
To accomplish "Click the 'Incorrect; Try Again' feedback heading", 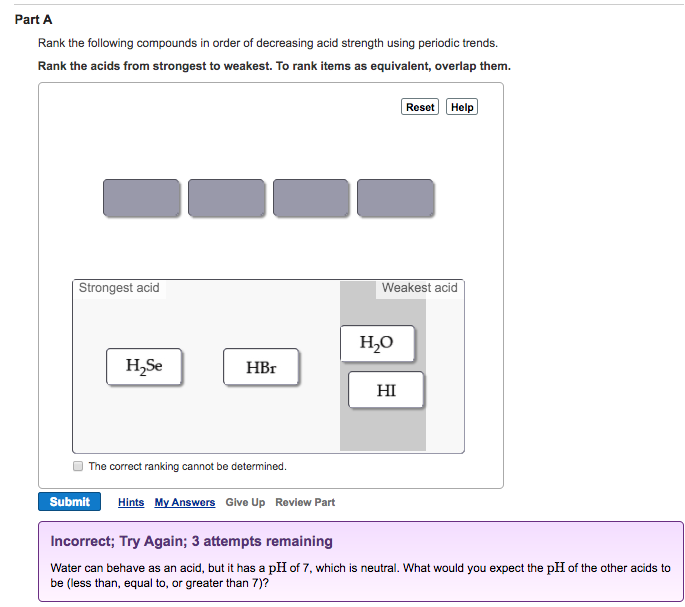I will click(191, 541).
